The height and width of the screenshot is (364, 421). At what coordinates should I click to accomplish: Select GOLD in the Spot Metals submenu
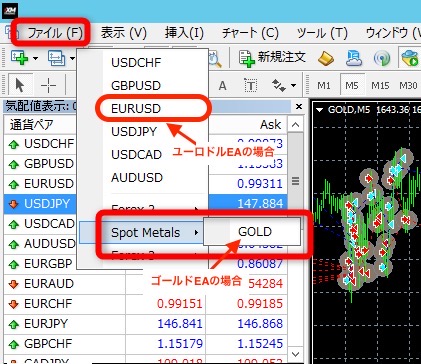pos(255,232)
